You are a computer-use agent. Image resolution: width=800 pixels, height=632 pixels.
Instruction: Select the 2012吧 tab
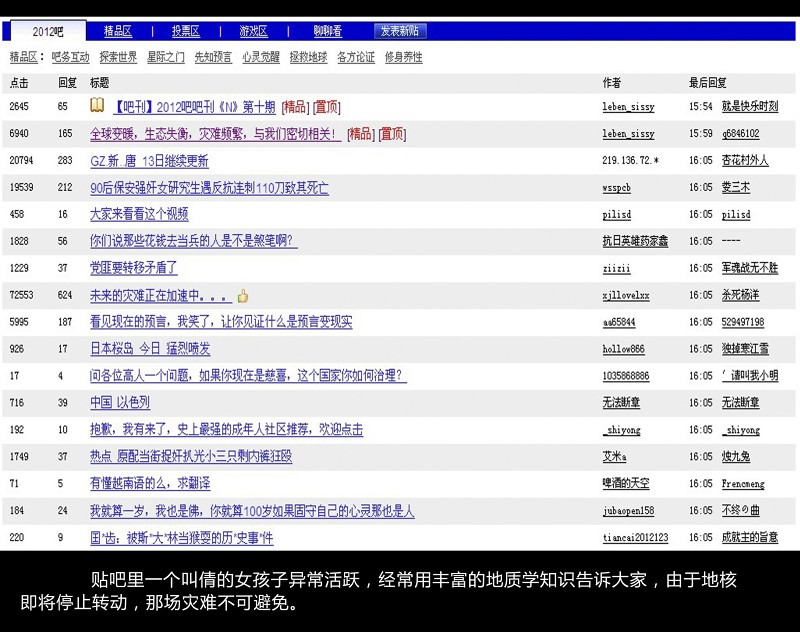(48, 32)
